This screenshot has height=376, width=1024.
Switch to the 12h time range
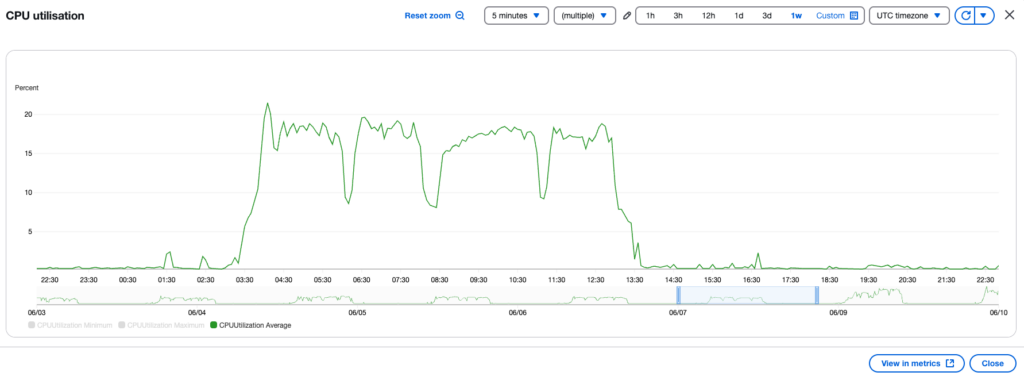point(708,16)
